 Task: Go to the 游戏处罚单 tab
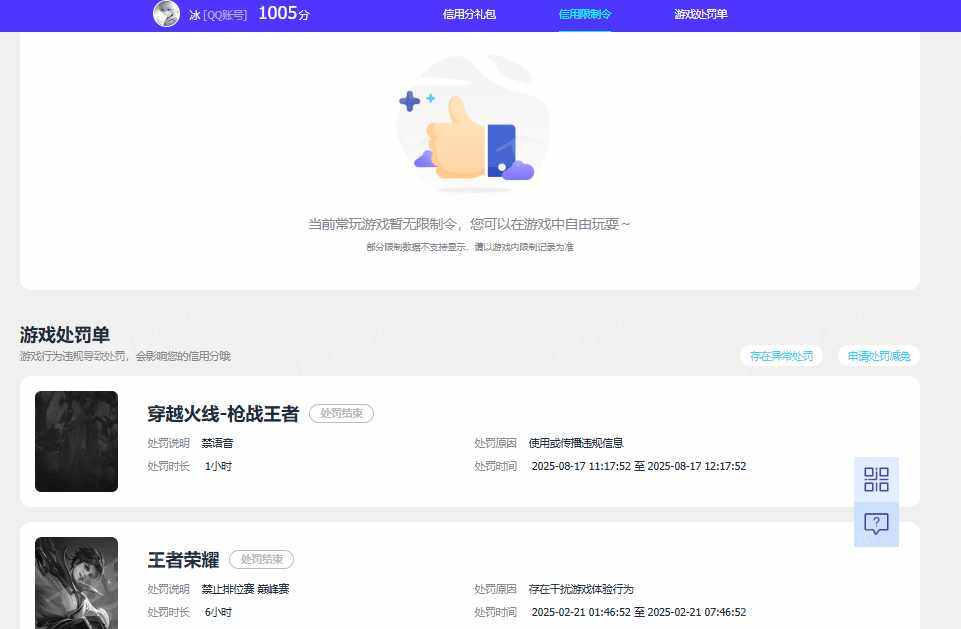pos(701,14)
